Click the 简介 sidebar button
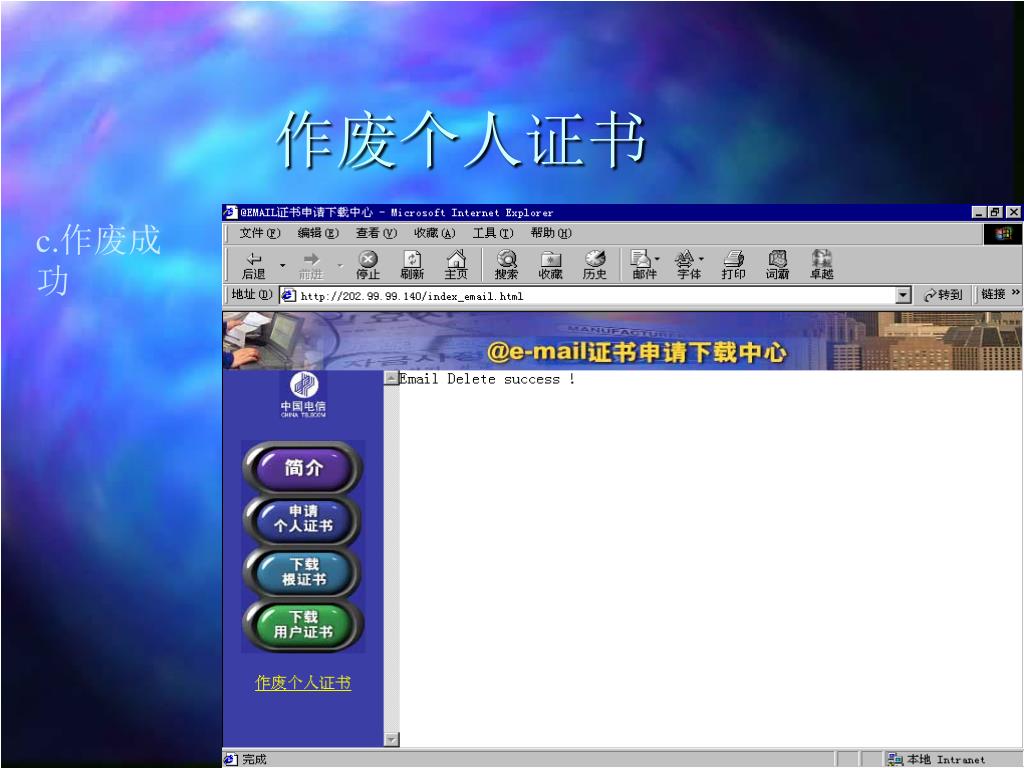Screen dimensions: 1024x768 tap(303, 468)
